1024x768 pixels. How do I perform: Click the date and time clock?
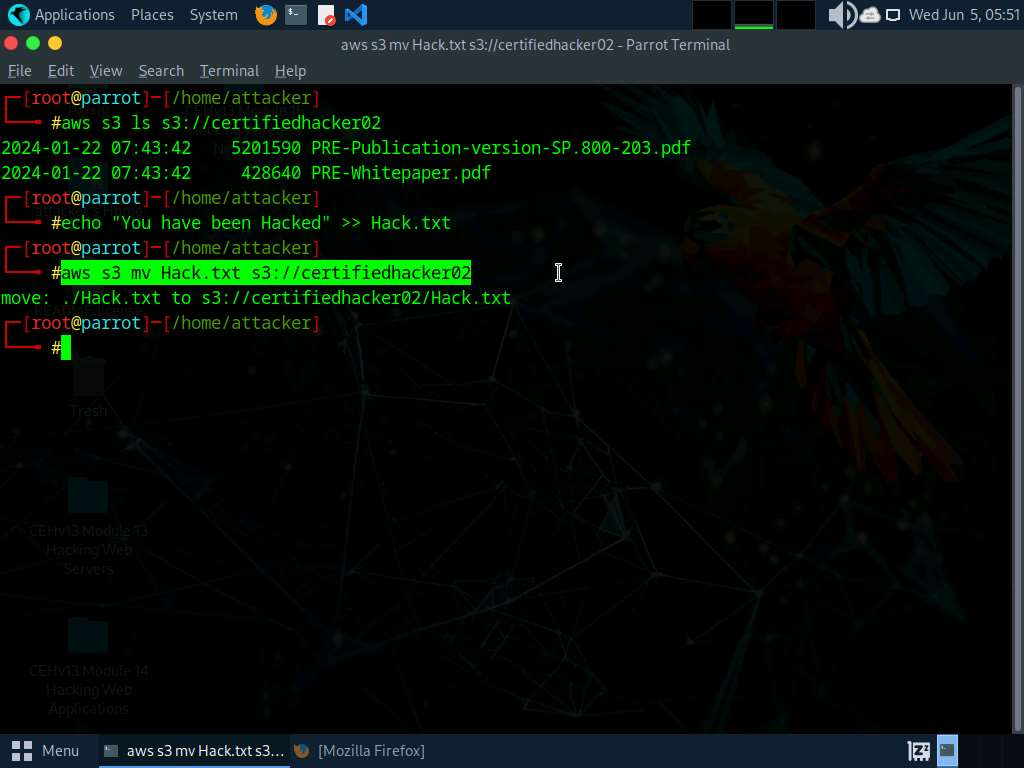pos(963,15)
